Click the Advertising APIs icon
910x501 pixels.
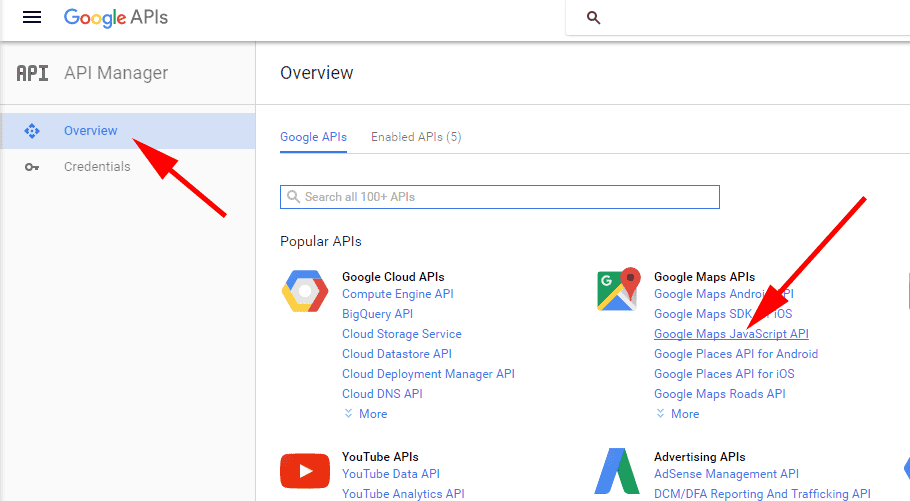[618, 471]
